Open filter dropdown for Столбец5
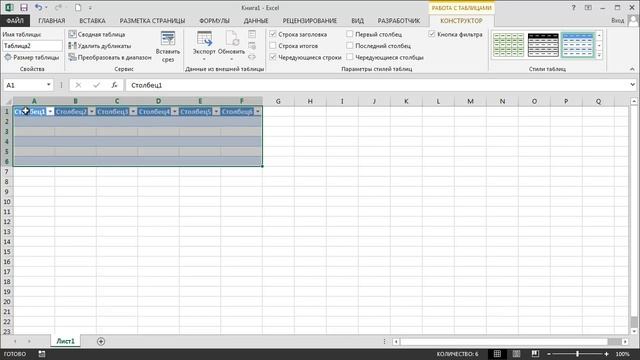Image resolution: width=640 pixels, height=360 pixels. pos(216,111)
